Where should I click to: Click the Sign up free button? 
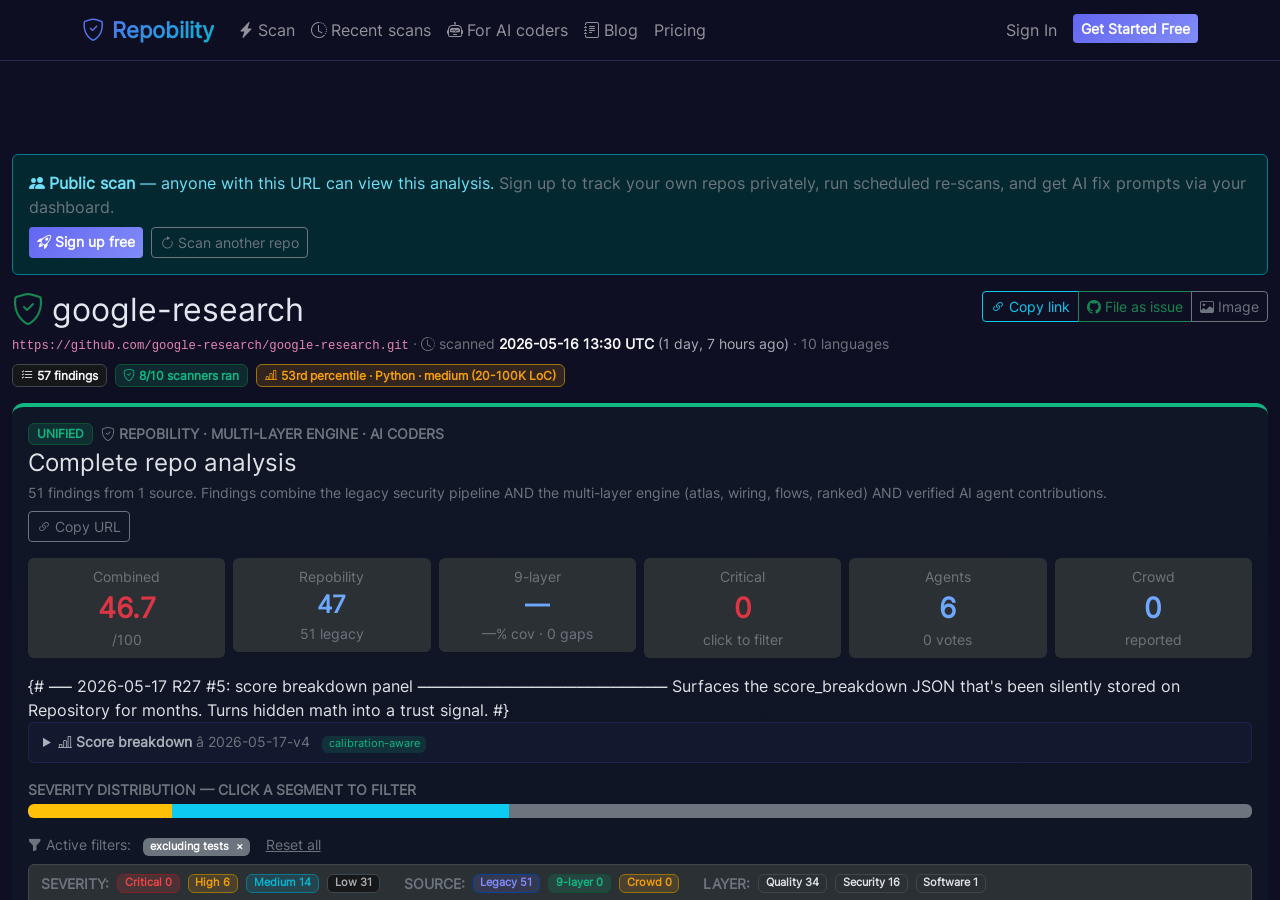pos(86,242)
